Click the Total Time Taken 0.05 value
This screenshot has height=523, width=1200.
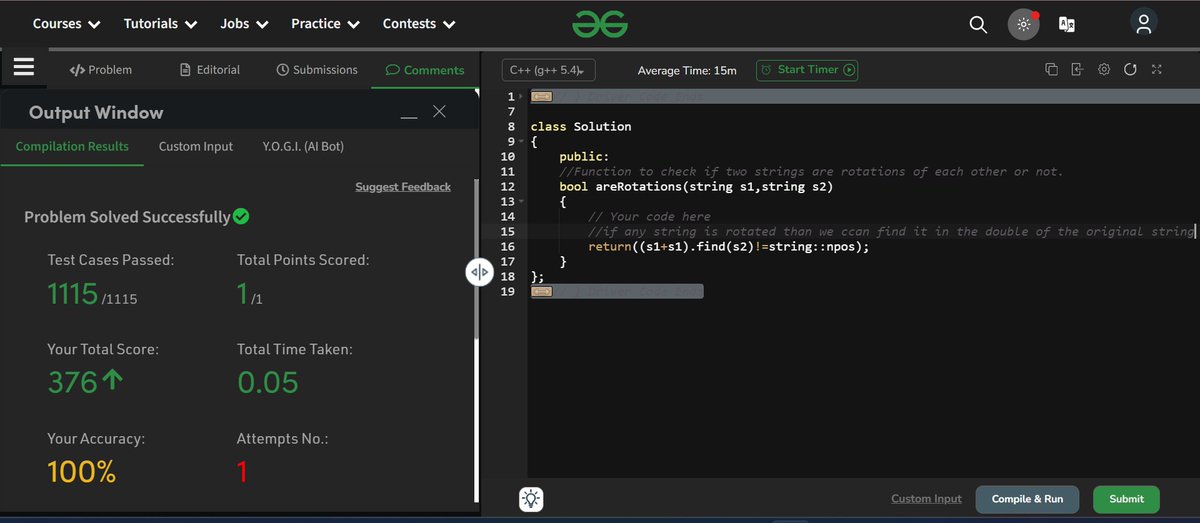(x=268, y=382)
